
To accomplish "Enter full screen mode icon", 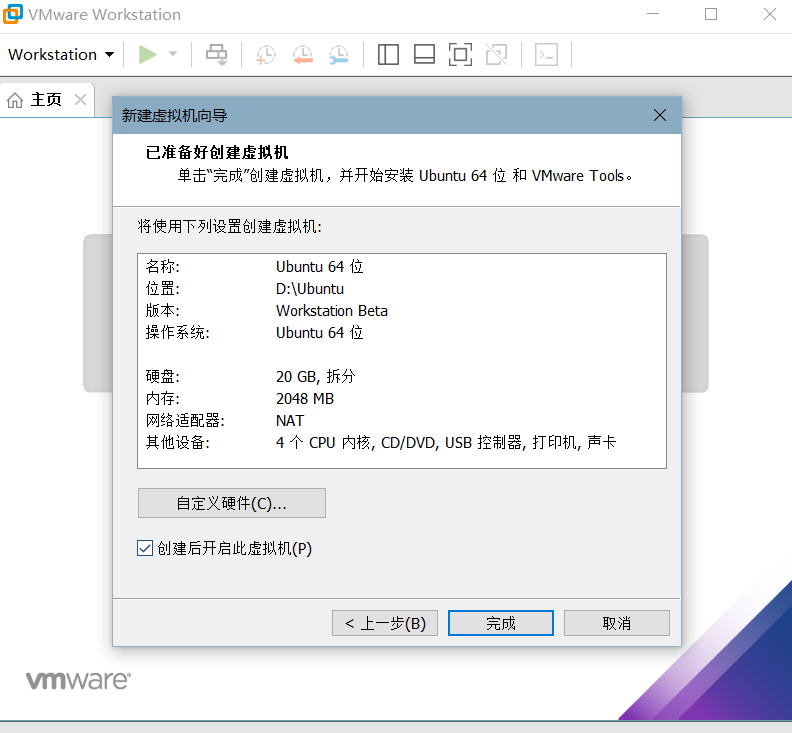I will click(x=460, y=55).
